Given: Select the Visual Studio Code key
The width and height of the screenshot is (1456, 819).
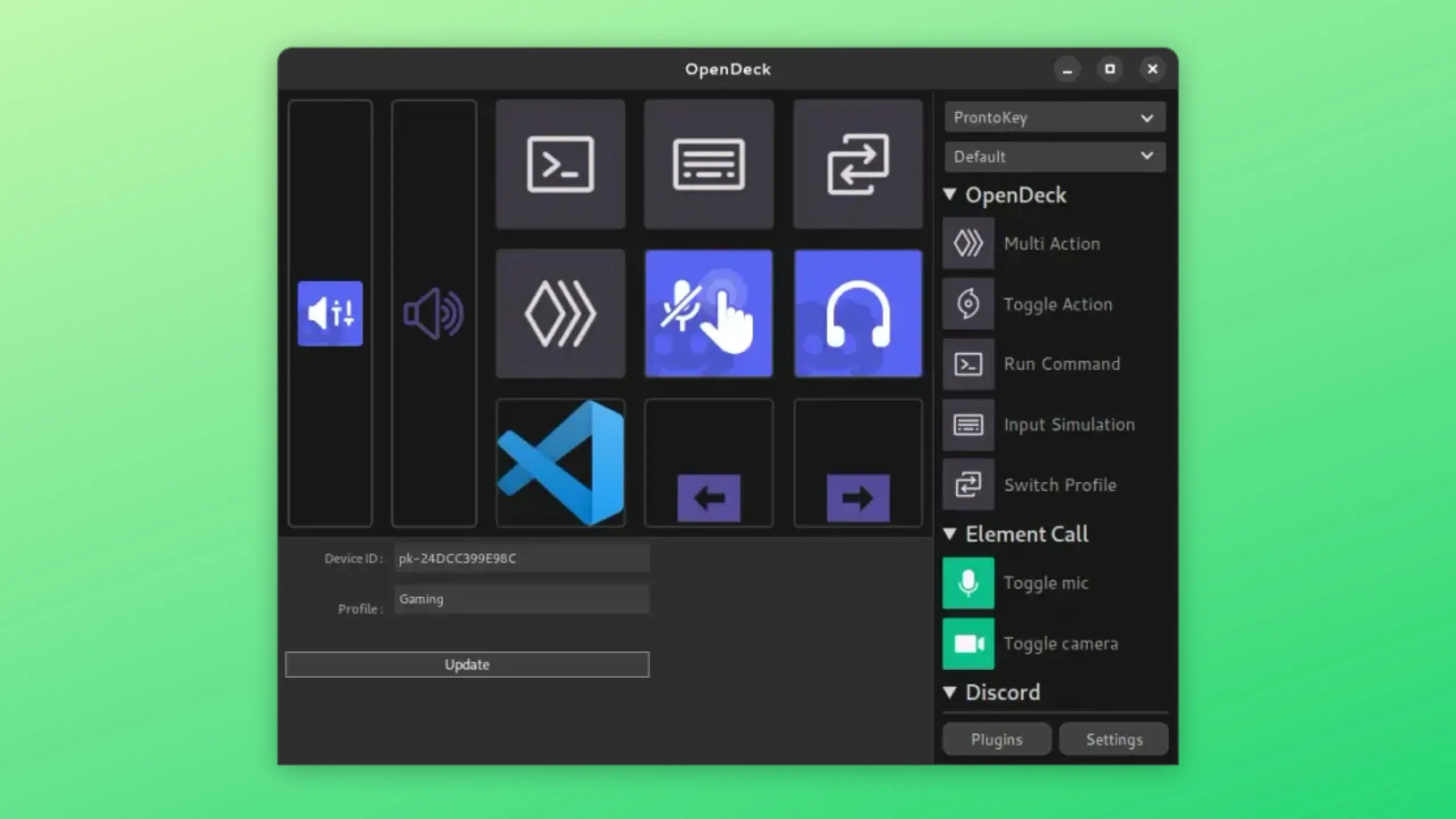Looking at the screenshot, I should (560, 463).
